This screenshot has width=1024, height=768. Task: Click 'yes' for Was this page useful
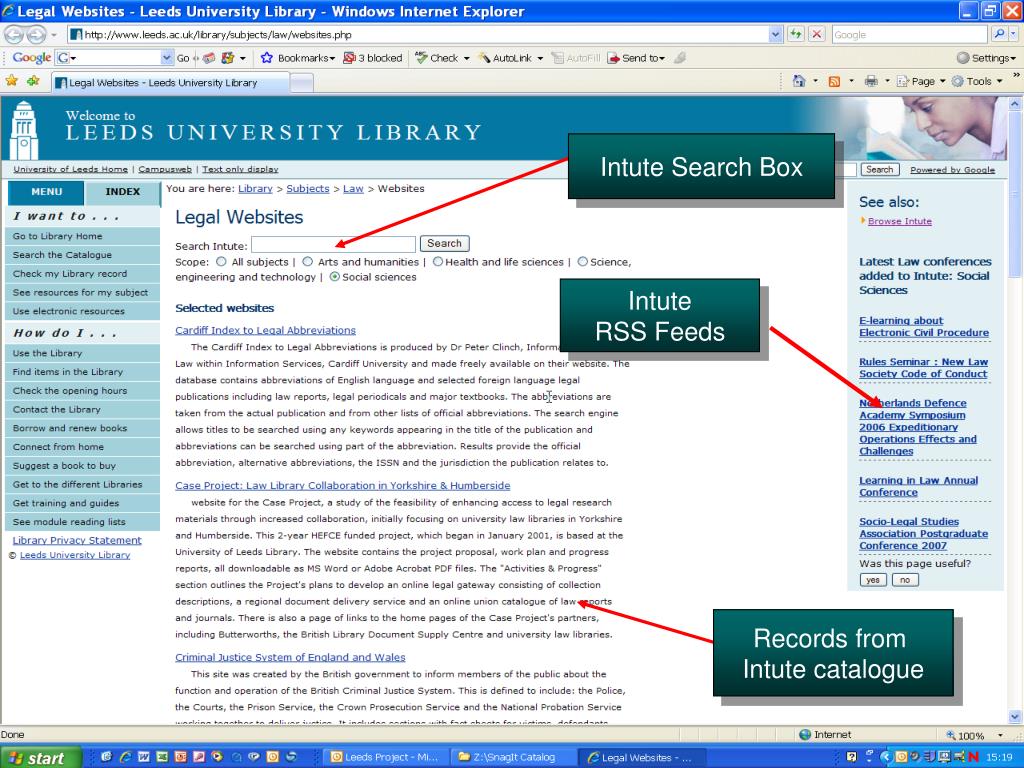(x=873, y=580)
